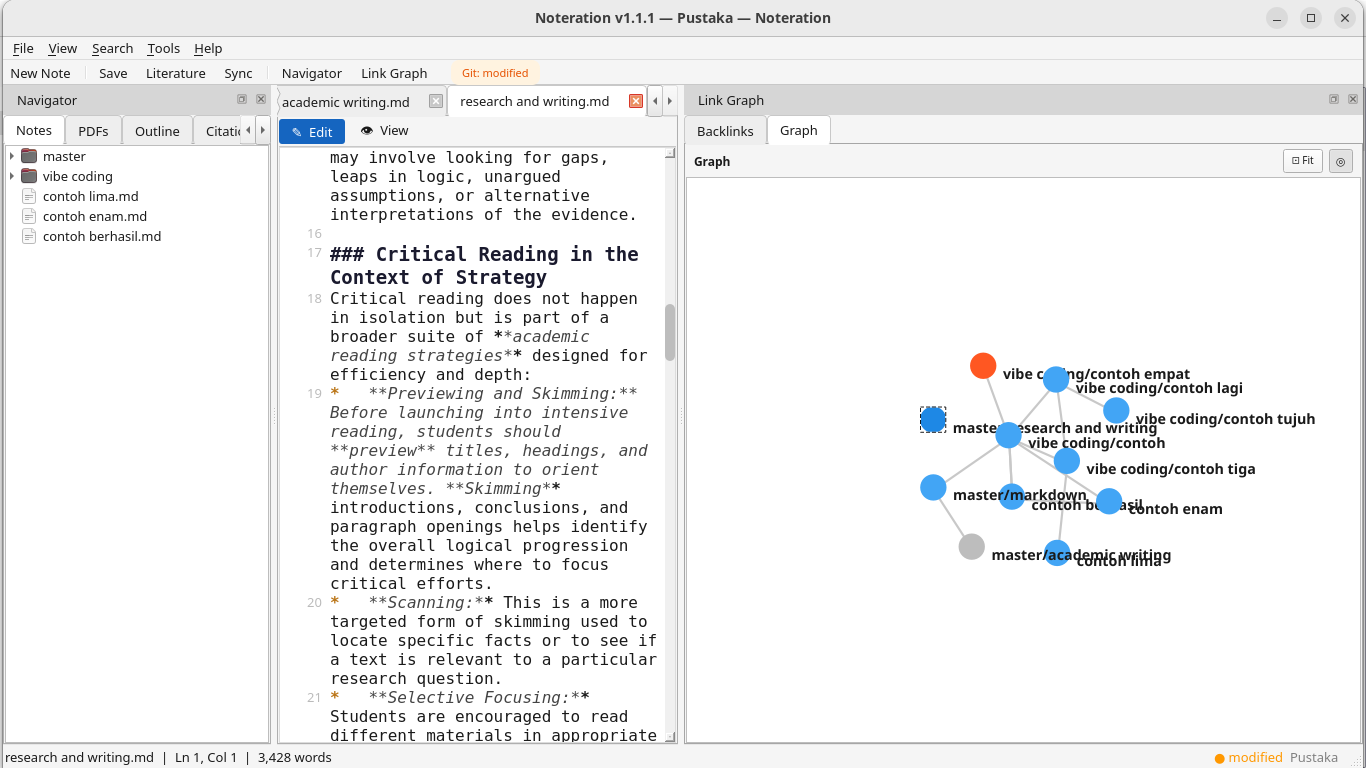Screen dimensions: 1366x768
Task: Click Ln 1, Col 1 indicator
Action: [206, 757]
